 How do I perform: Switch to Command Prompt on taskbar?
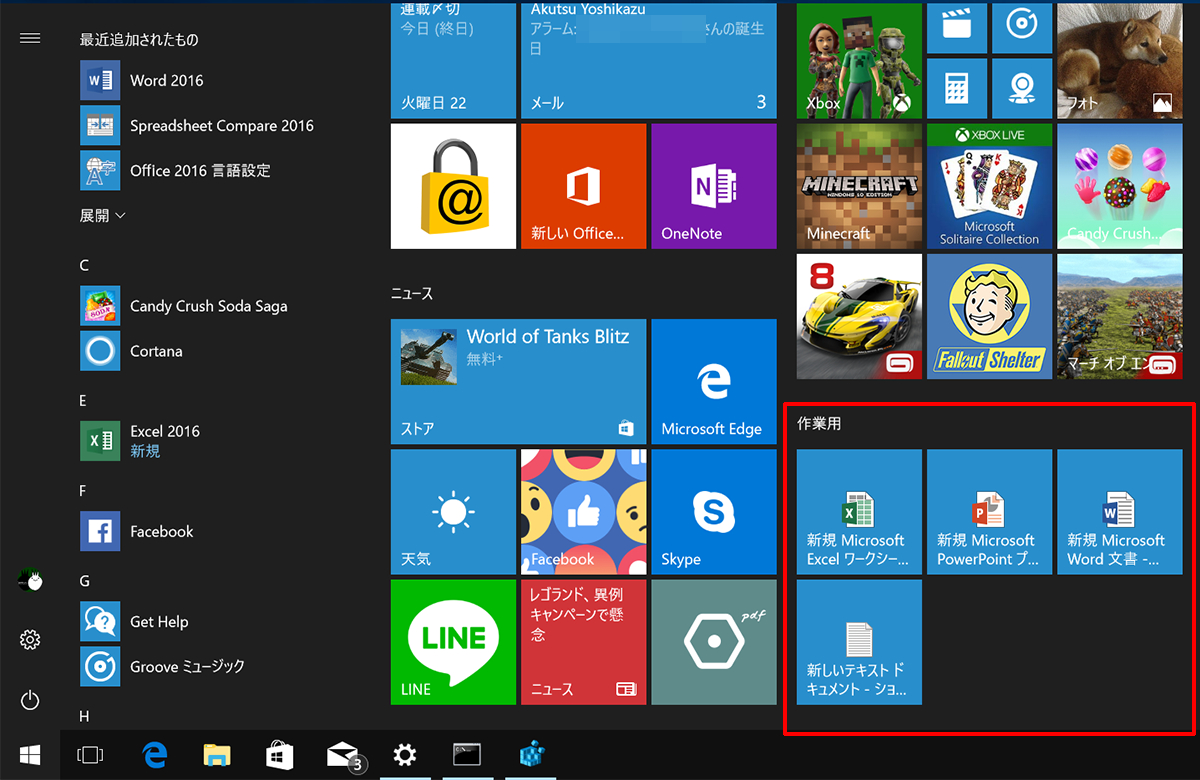coord(468,755)
